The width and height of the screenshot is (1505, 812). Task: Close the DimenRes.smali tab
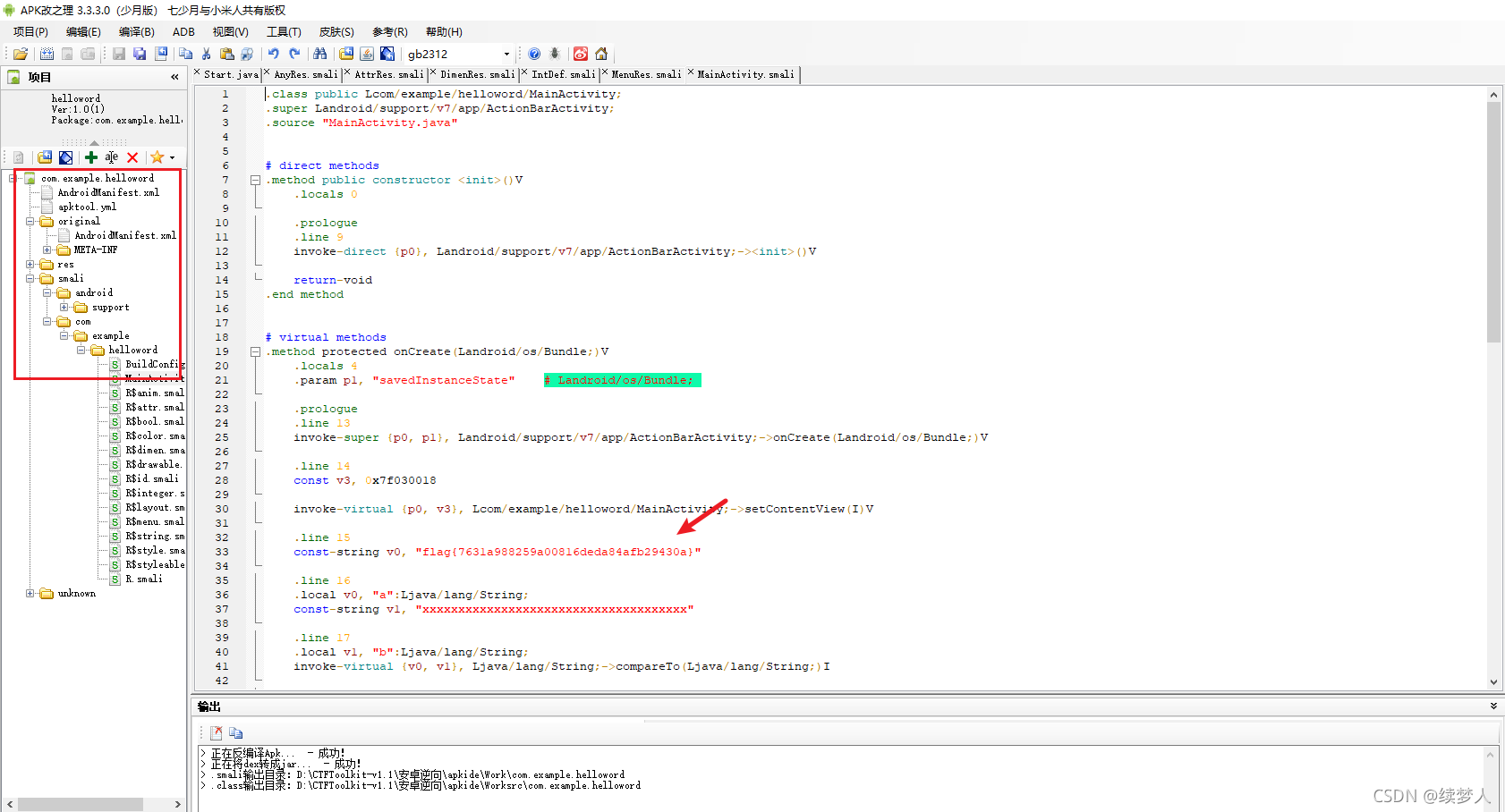[x=434, y=72]
